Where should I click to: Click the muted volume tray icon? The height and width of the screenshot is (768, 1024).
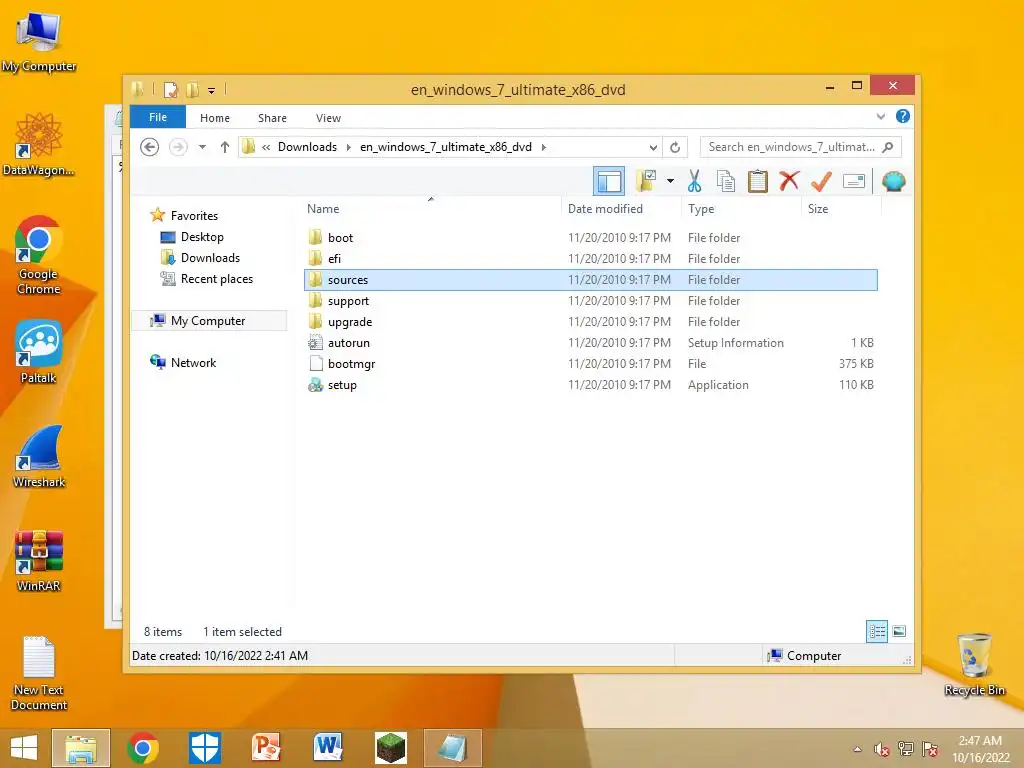point(882,749)
